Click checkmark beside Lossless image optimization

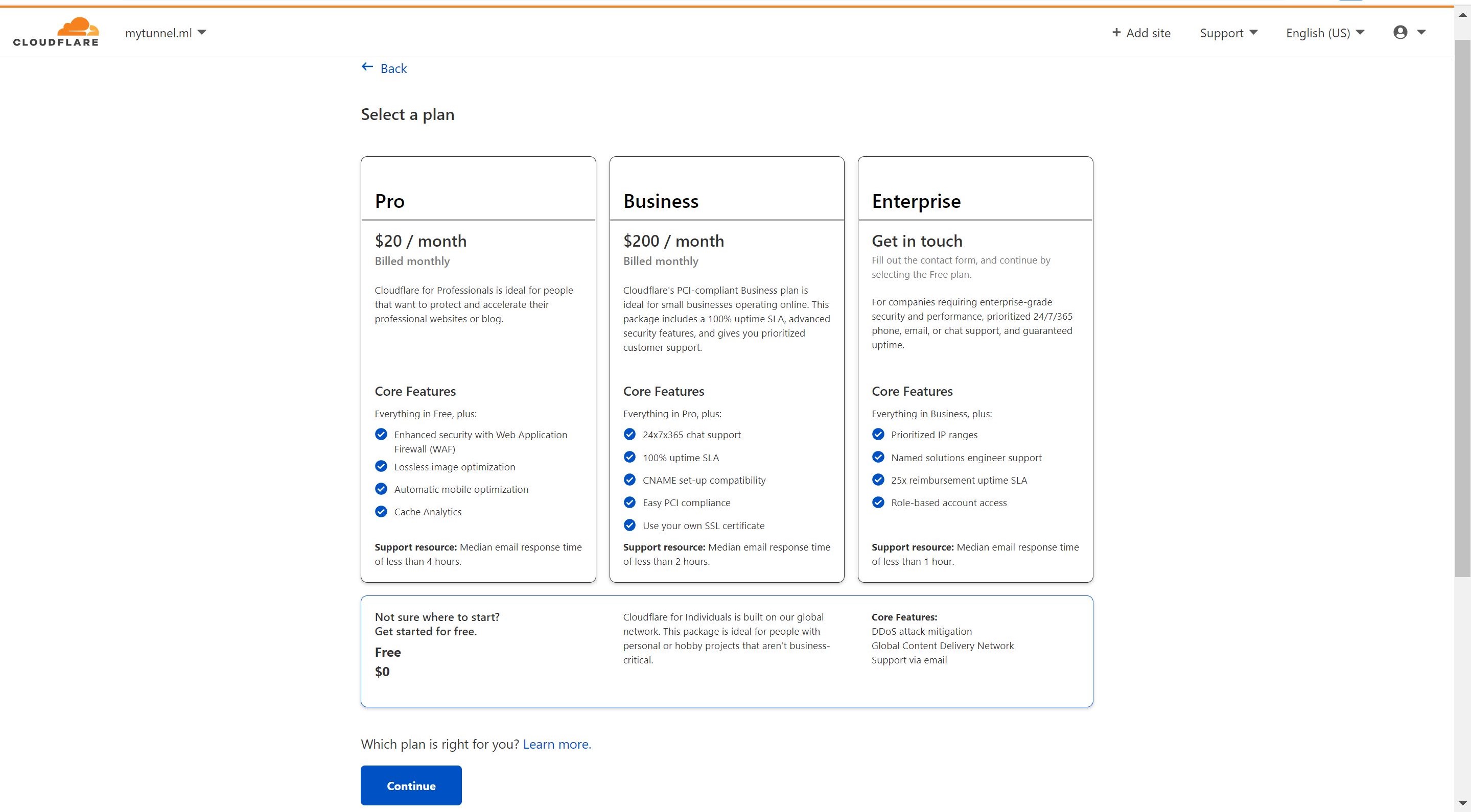381,466
